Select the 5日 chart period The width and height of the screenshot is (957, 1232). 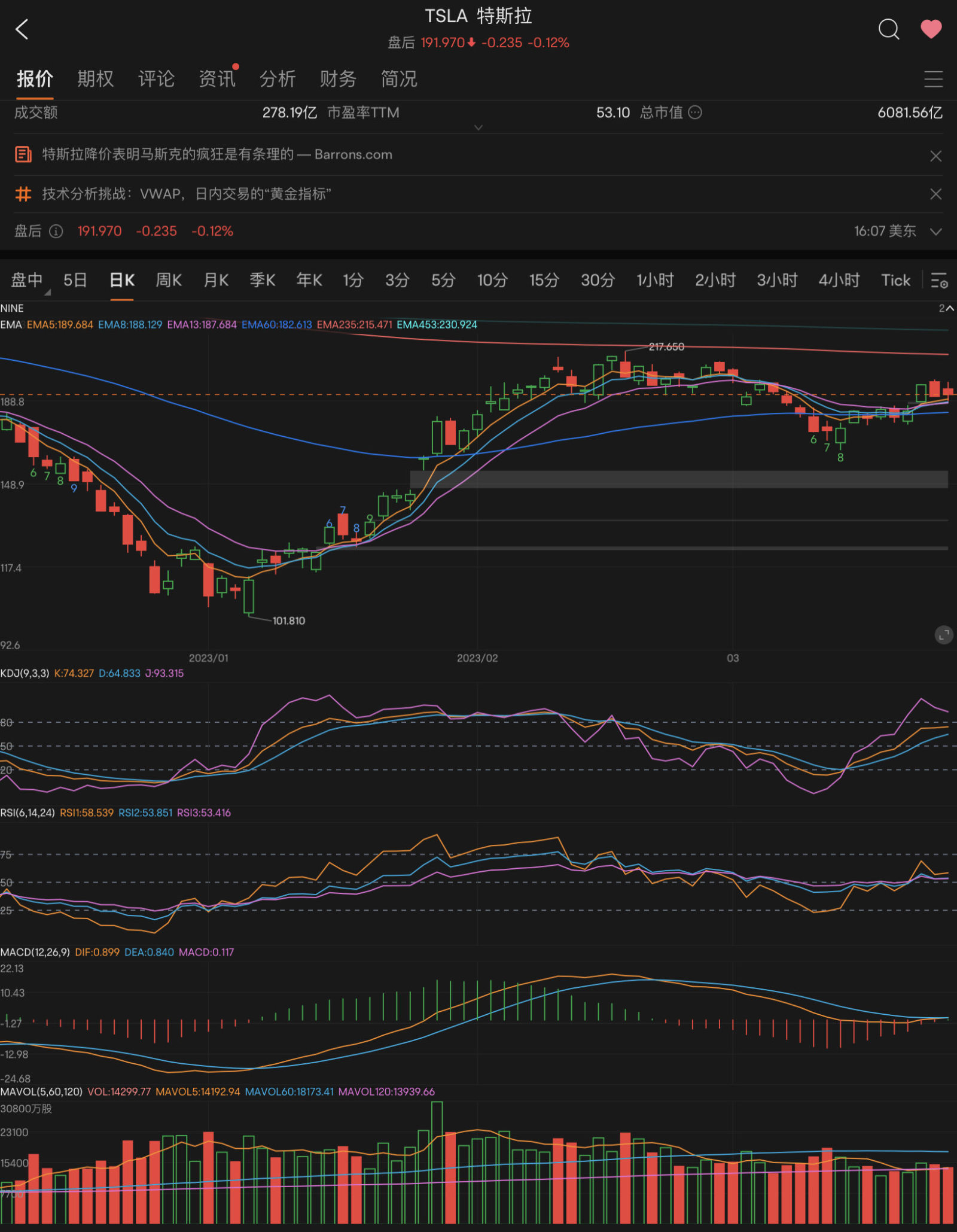click(75, 280)
